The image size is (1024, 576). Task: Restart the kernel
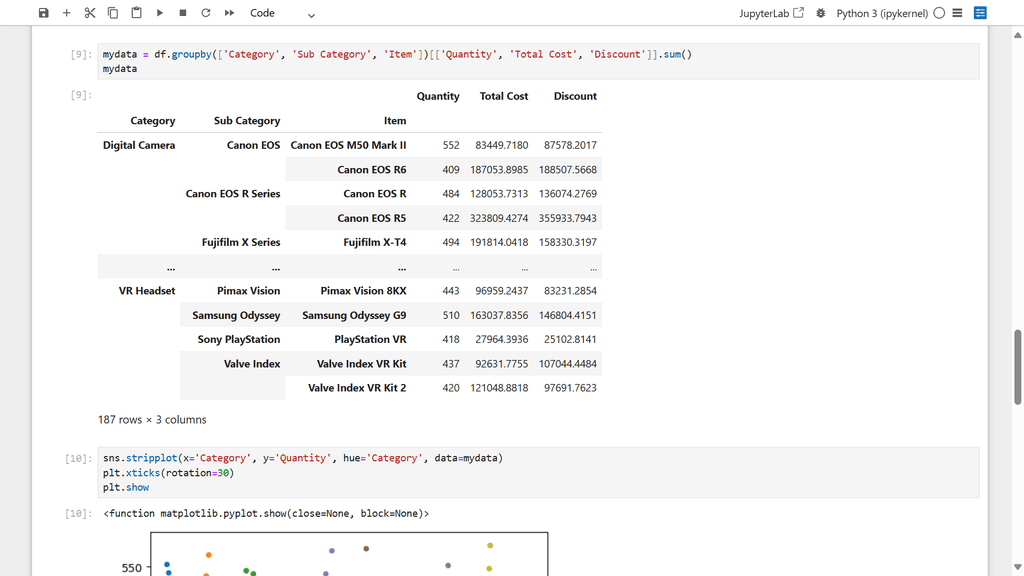[206, 13]
